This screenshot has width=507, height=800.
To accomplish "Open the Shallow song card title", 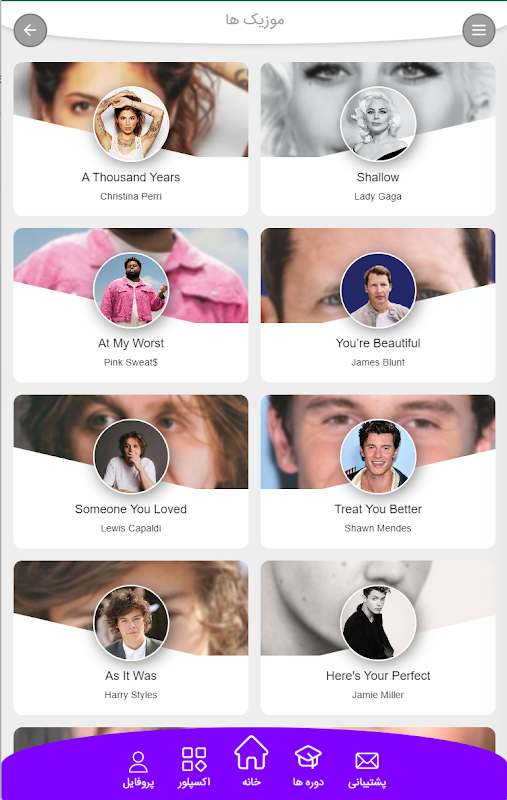I will click(378, 177).
